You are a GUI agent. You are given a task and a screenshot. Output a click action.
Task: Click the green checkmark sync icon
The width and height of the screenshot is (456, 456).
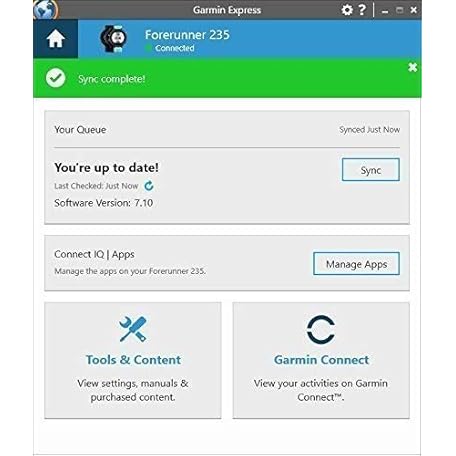(x=56, y=78)
